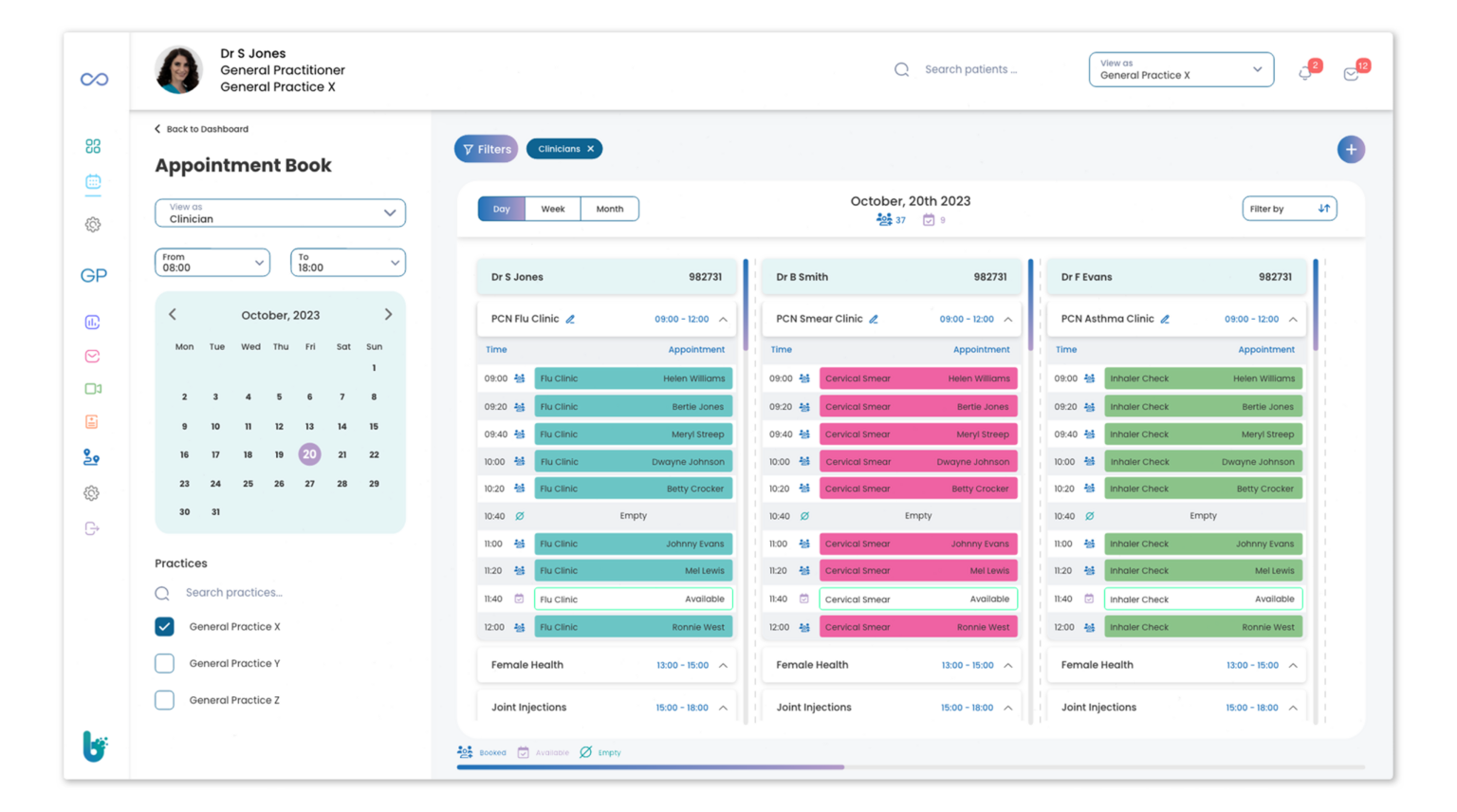Open the video camera icon in sidebar
The height and width of the screenshot is (812, 1457).
93,389
